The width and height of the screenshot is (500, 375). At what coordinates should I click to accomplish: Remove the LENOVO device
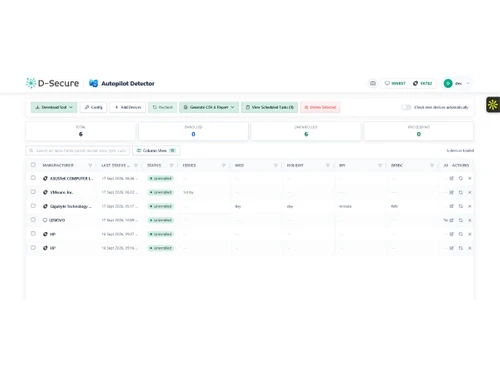point(470,220)
